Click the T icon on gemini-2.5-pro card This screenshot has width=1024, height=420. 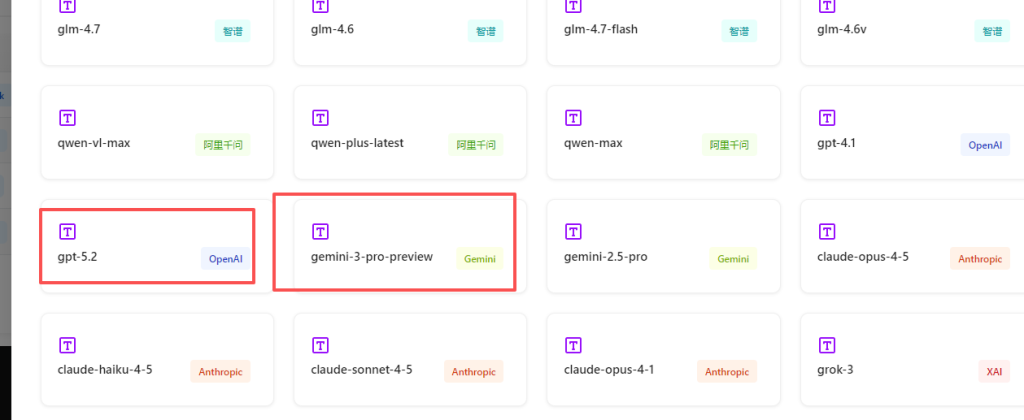(x=574, y=232)
